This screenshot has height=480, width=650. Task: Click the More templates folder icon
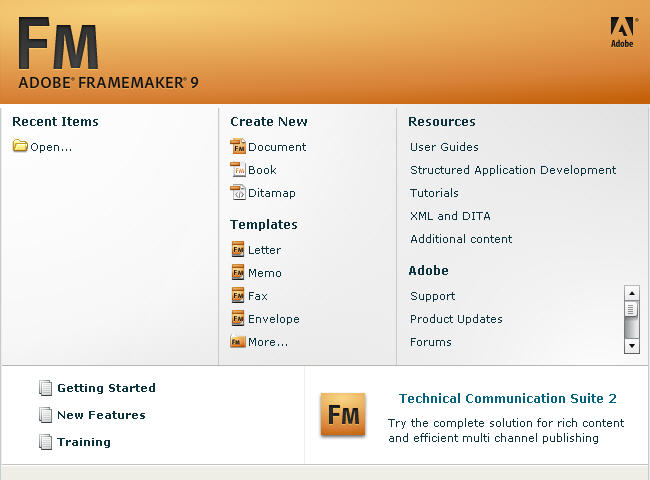(x=238, y=341)
